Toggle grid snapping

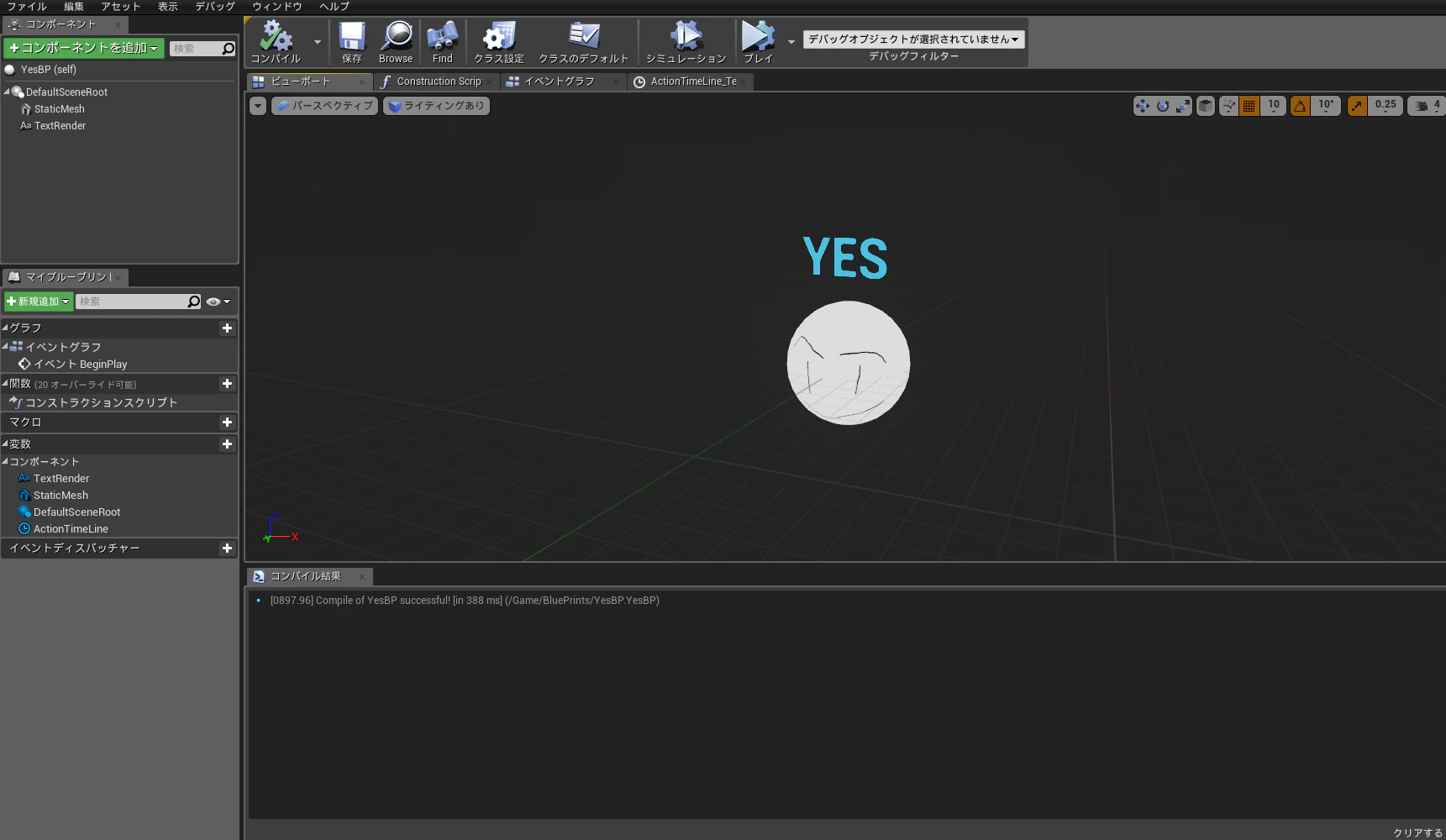coord(1249,106)
